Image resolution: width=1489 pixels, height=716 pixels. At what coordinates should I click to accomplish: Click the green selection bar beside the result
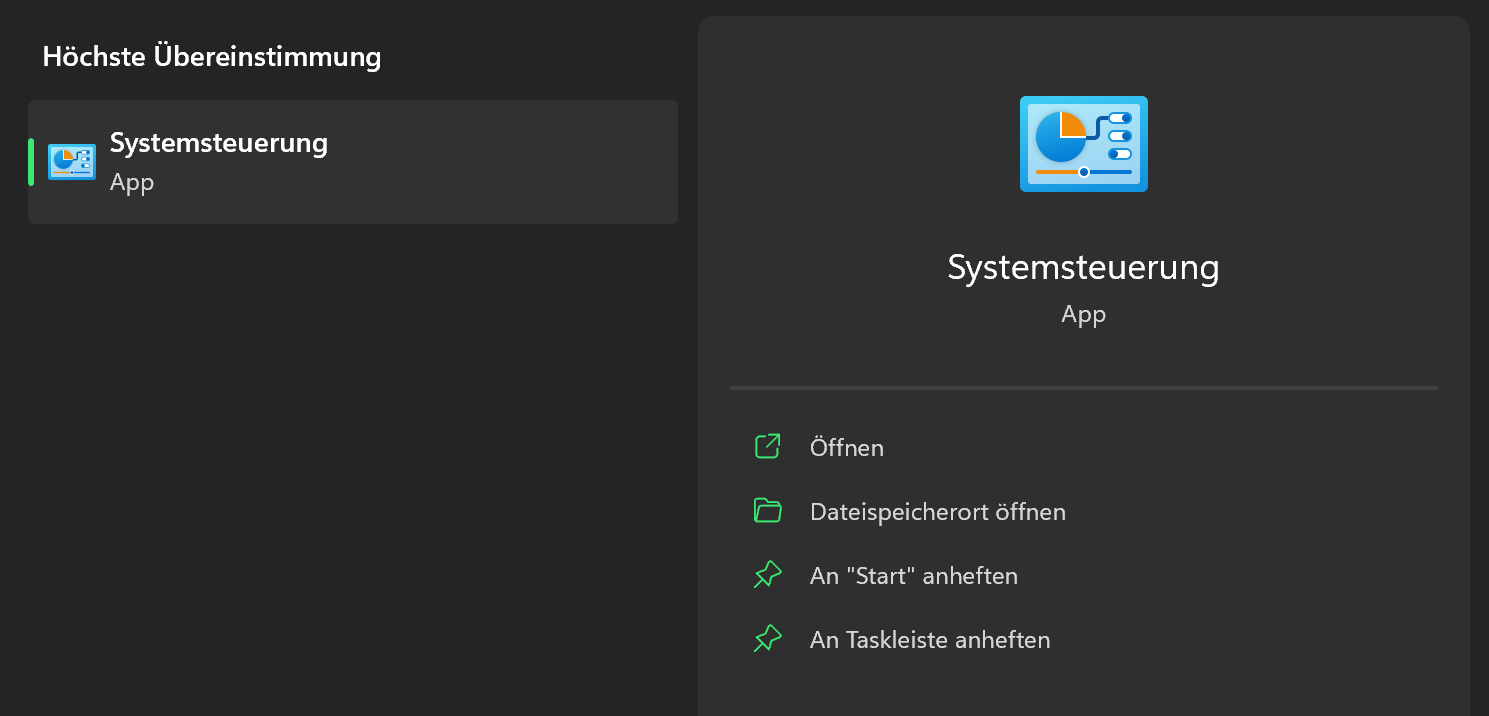coord(31,162)
